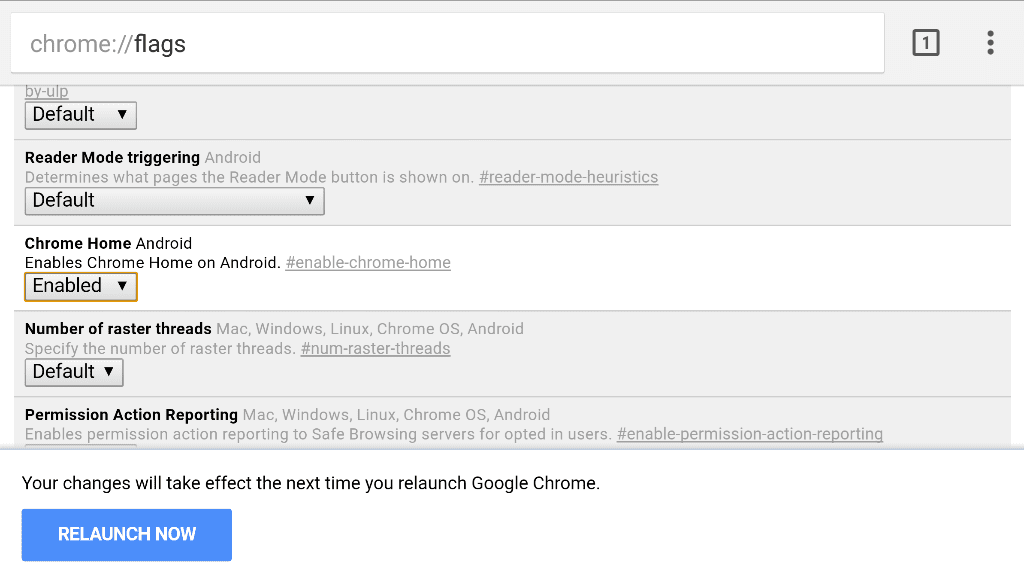Open the Number of raster threads dropdown
The width and height of the screenshot is (1024, 583).
tap(73, 372)
